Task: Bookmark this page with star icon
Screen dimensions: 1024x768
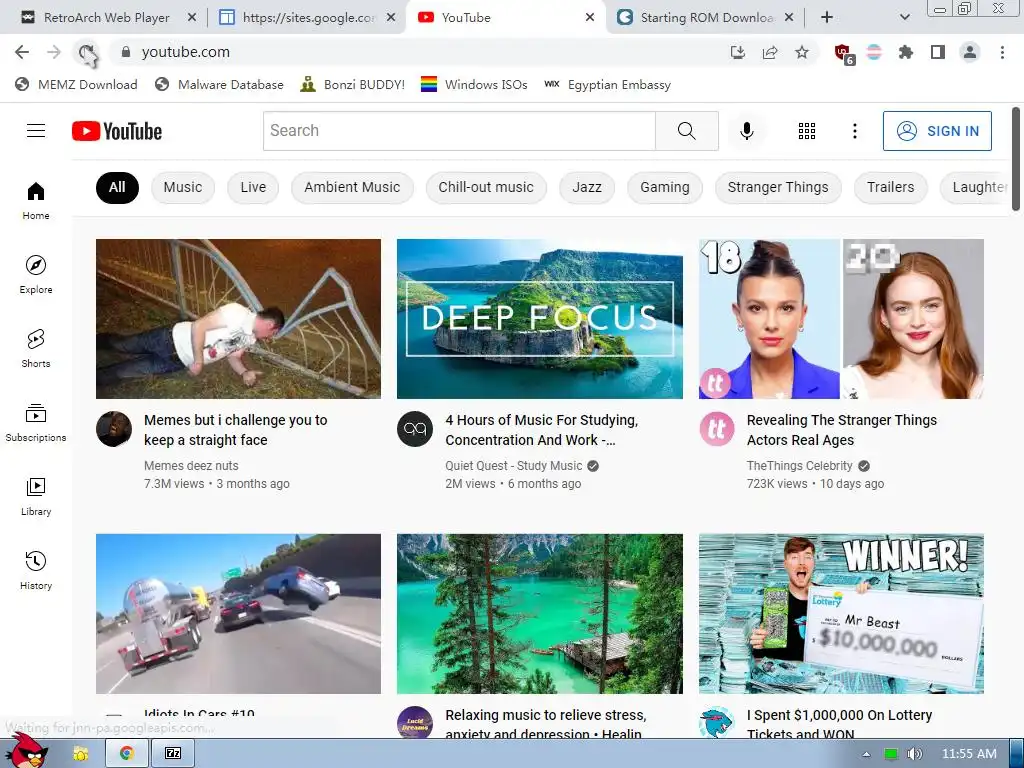Action: click(x=802, y=52)
